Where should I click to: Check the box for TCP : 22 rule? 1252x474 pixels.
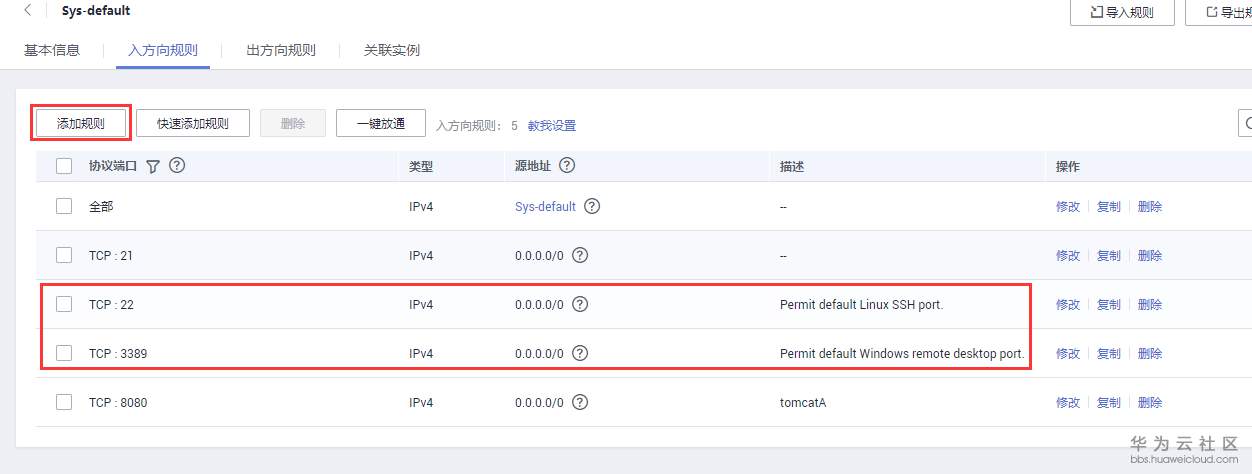click(64, 304)
